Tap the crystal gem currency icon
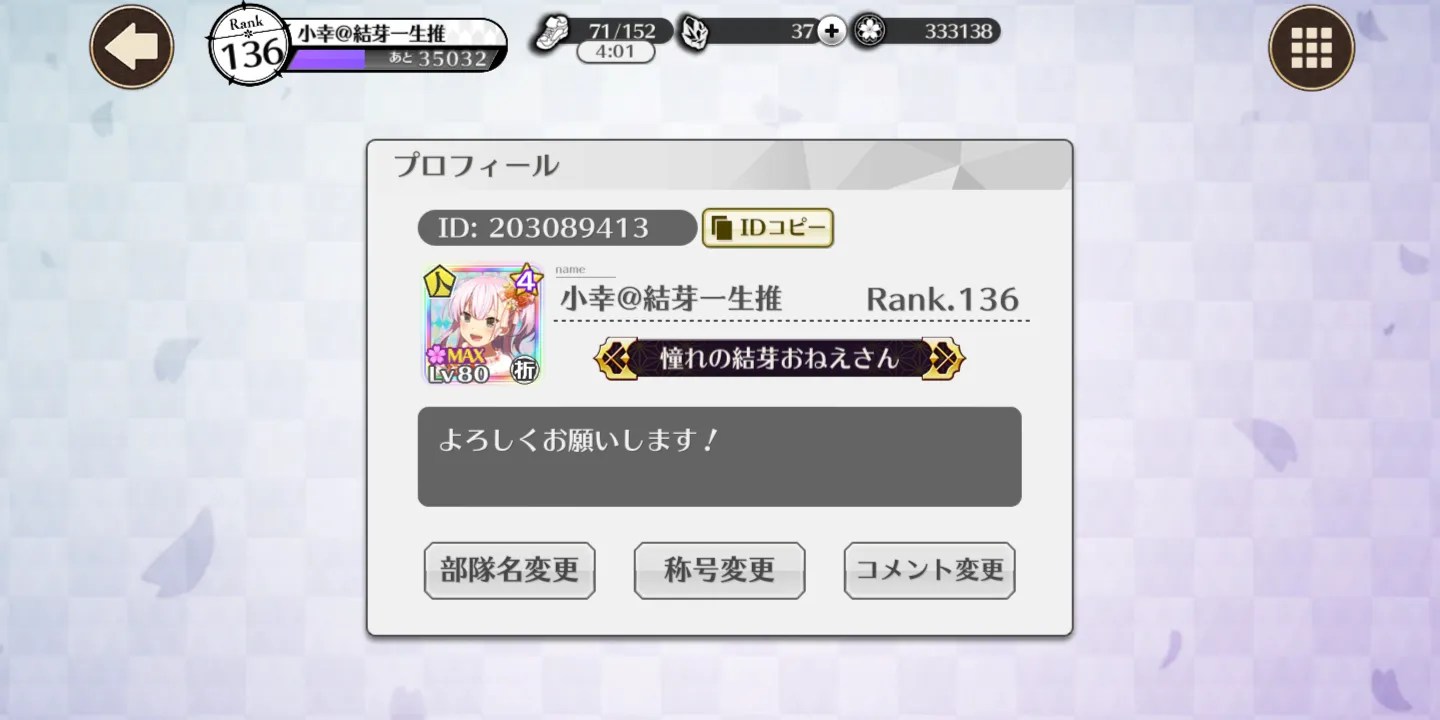Image resolution: width=1440 pixels, height=720 pixels. pyautogui.click(x=693, y=32)
